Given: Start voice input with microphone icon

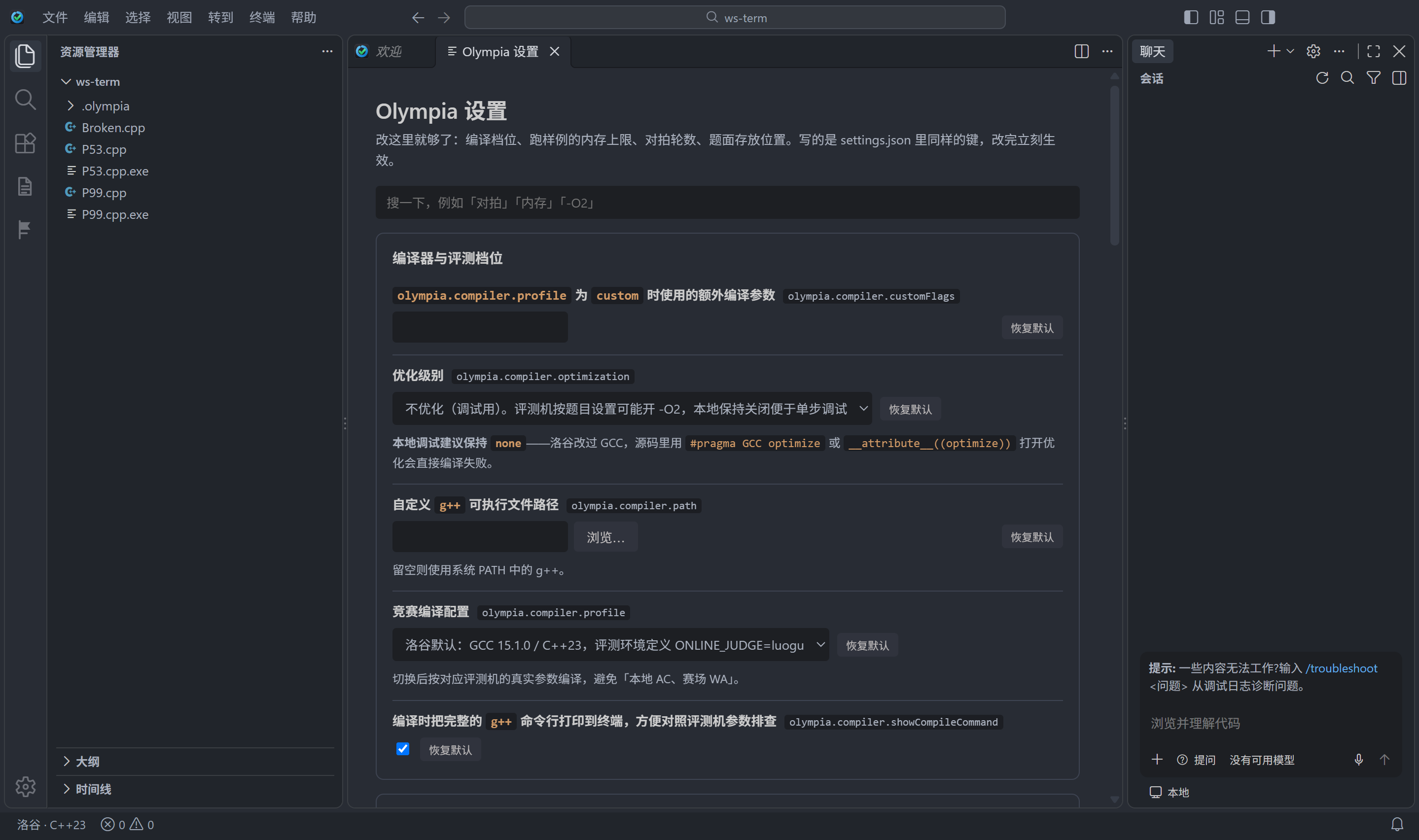Looking at the screenshot, I should pos(1358,760).
